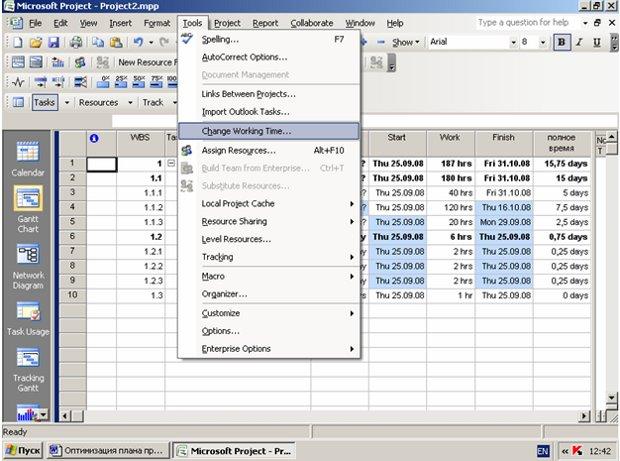Click the Assign Resources toolbar icon
Image resolution: width=620 pixels, height=461 pixels.
coord(80,62)
